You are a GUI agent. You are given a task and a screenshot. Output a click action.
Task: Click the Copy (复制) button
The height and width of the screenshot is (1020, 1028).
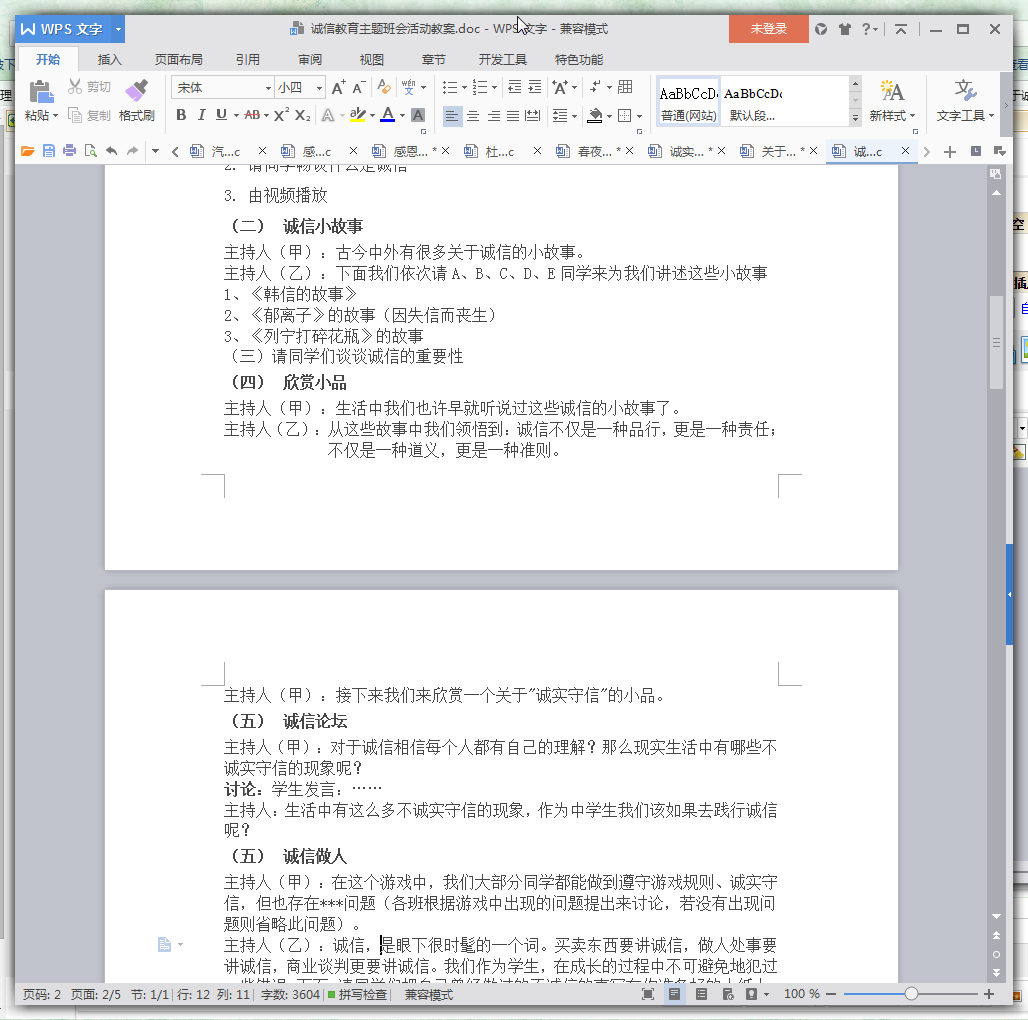(90, 115)
